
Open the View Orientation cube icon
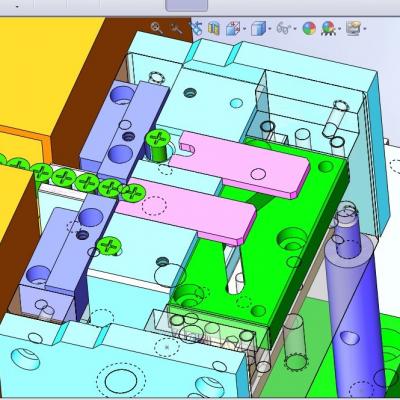point(233,28)
